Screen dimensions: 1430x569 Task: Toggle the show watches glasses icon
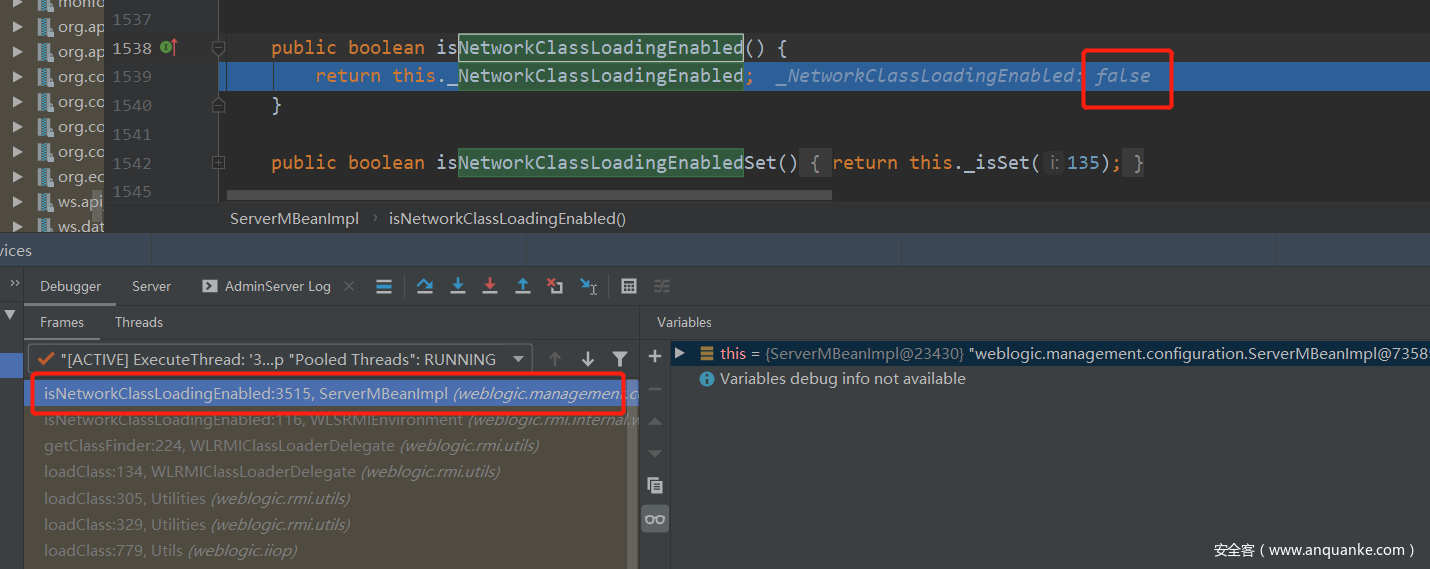pos(655,519)
